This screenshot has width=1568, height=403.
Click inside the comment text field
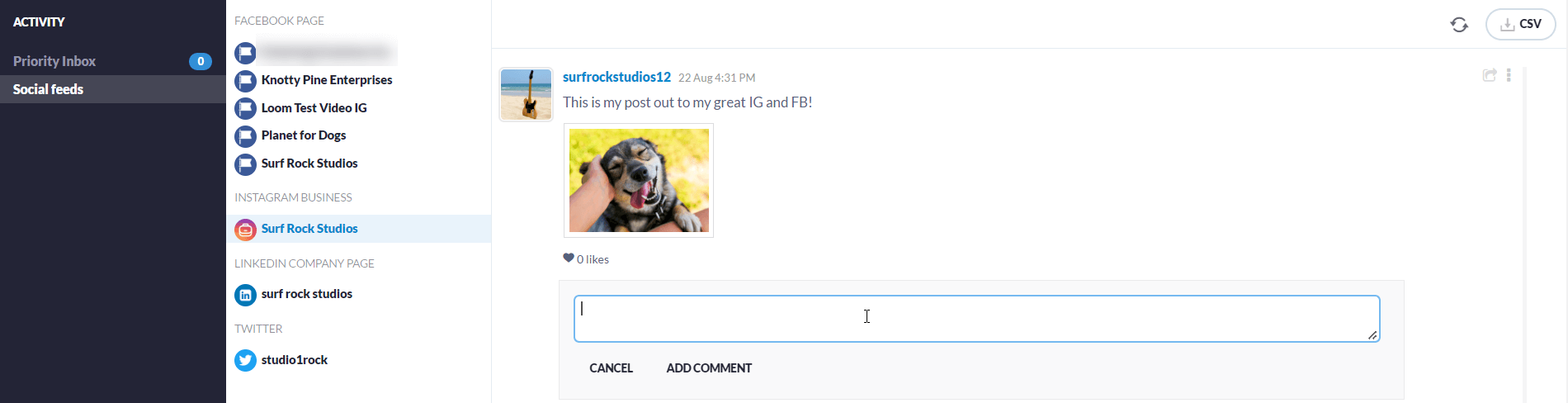(x=976, y=319)
